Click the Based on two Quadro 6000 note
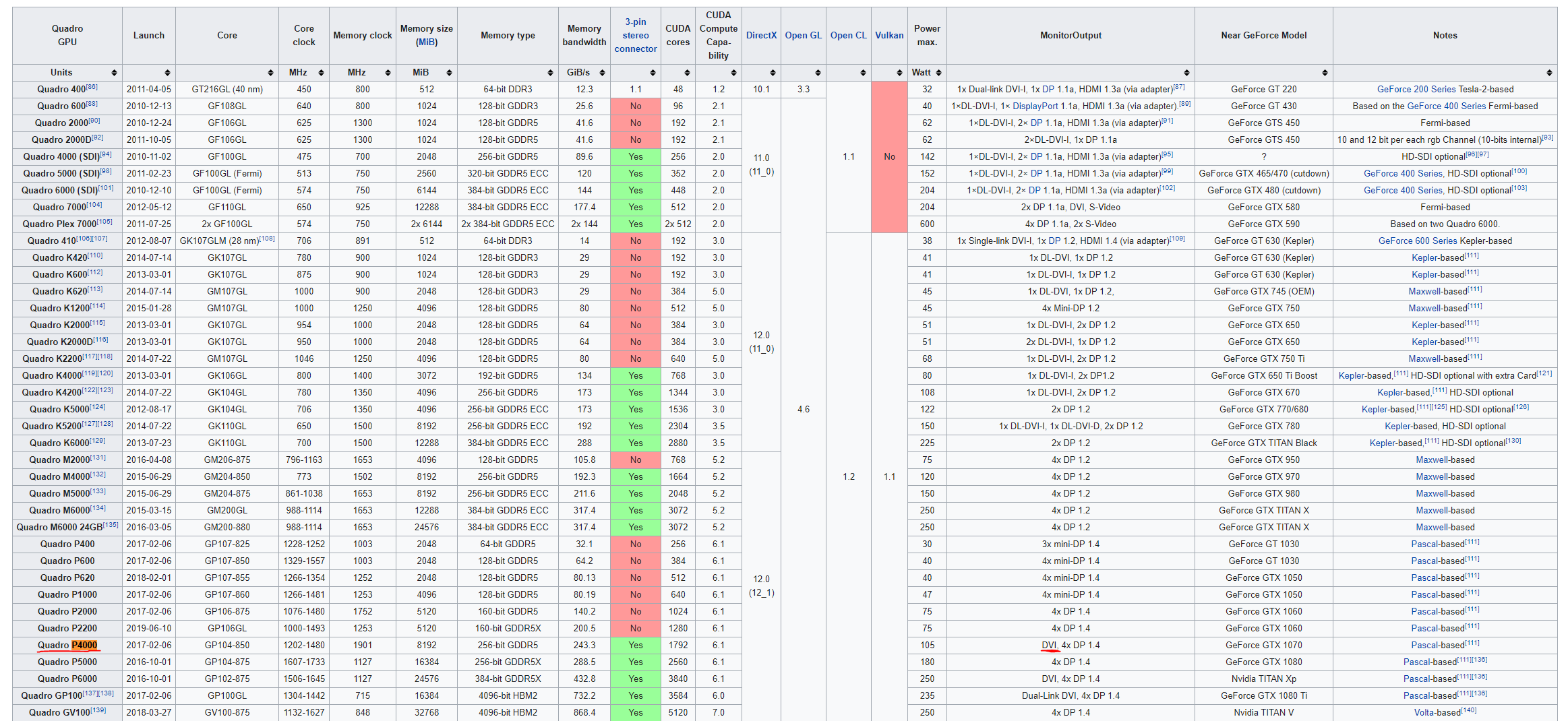Image resolution: width=1568 pixels, height=721 pixels. coord(1445,224)
